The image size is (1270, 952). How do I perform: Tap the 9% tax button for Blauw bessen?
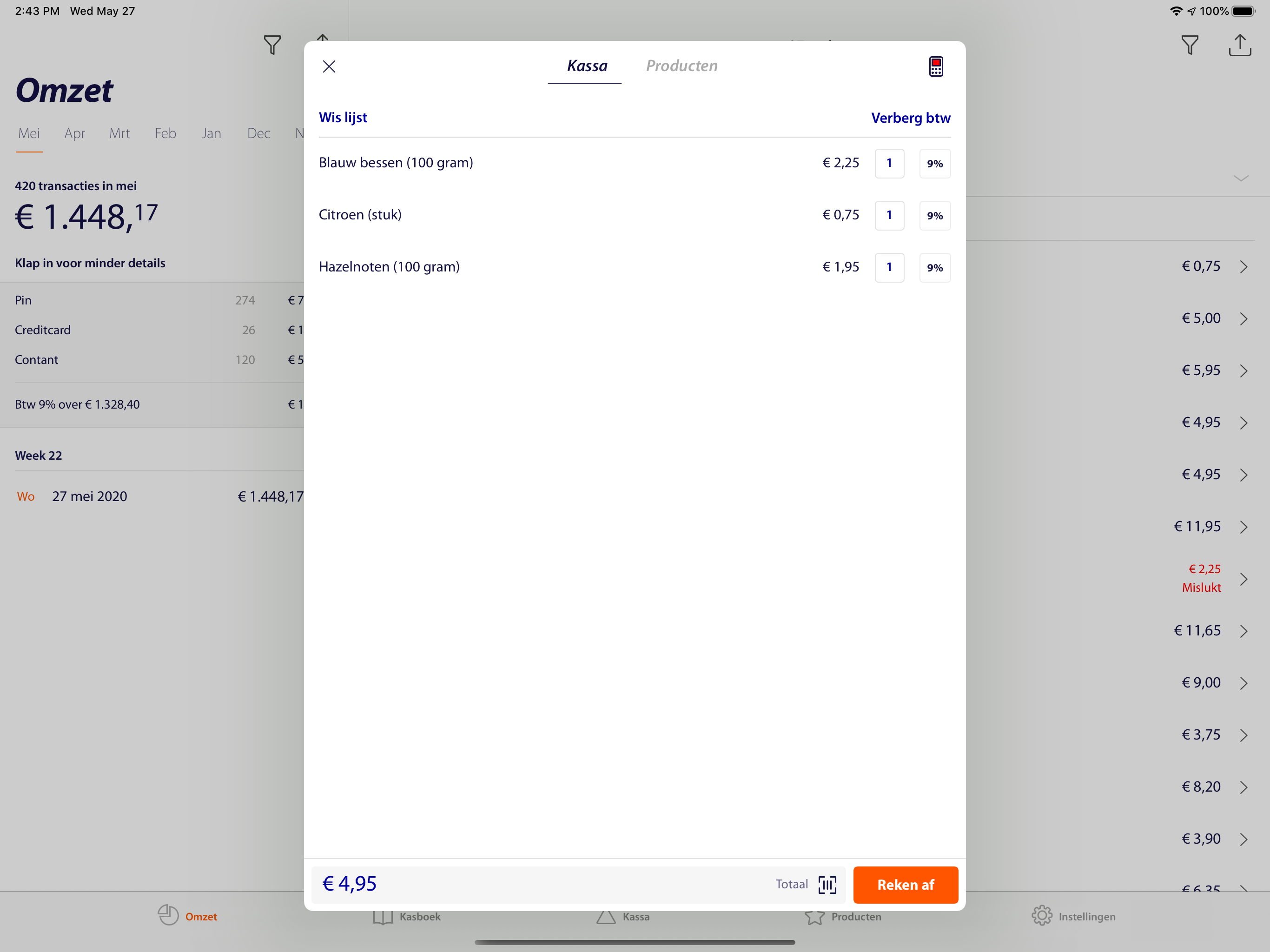click(935, 163)
